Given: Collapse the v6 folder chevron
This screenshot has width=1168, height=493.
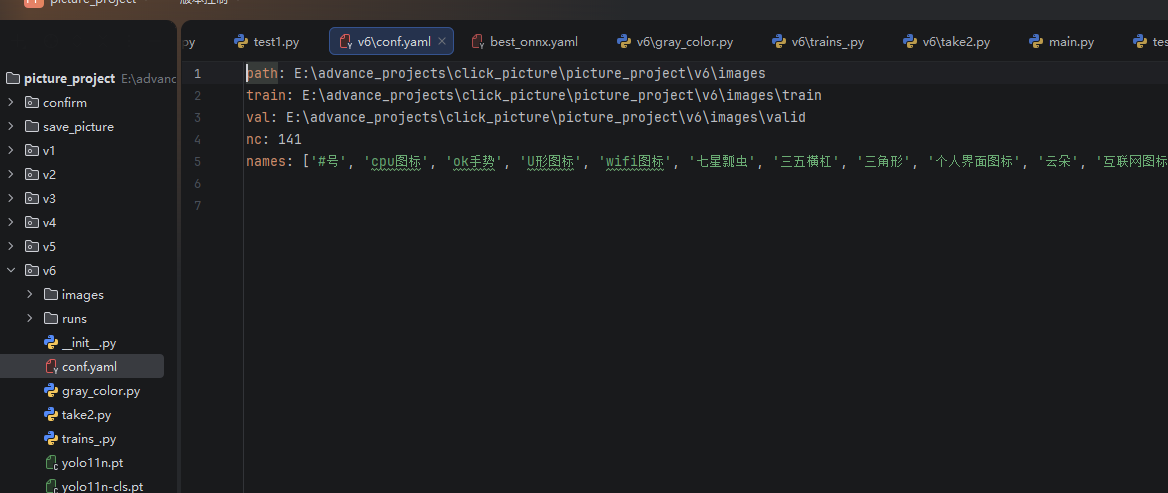Looking at the screenshot, I should 11,271.
